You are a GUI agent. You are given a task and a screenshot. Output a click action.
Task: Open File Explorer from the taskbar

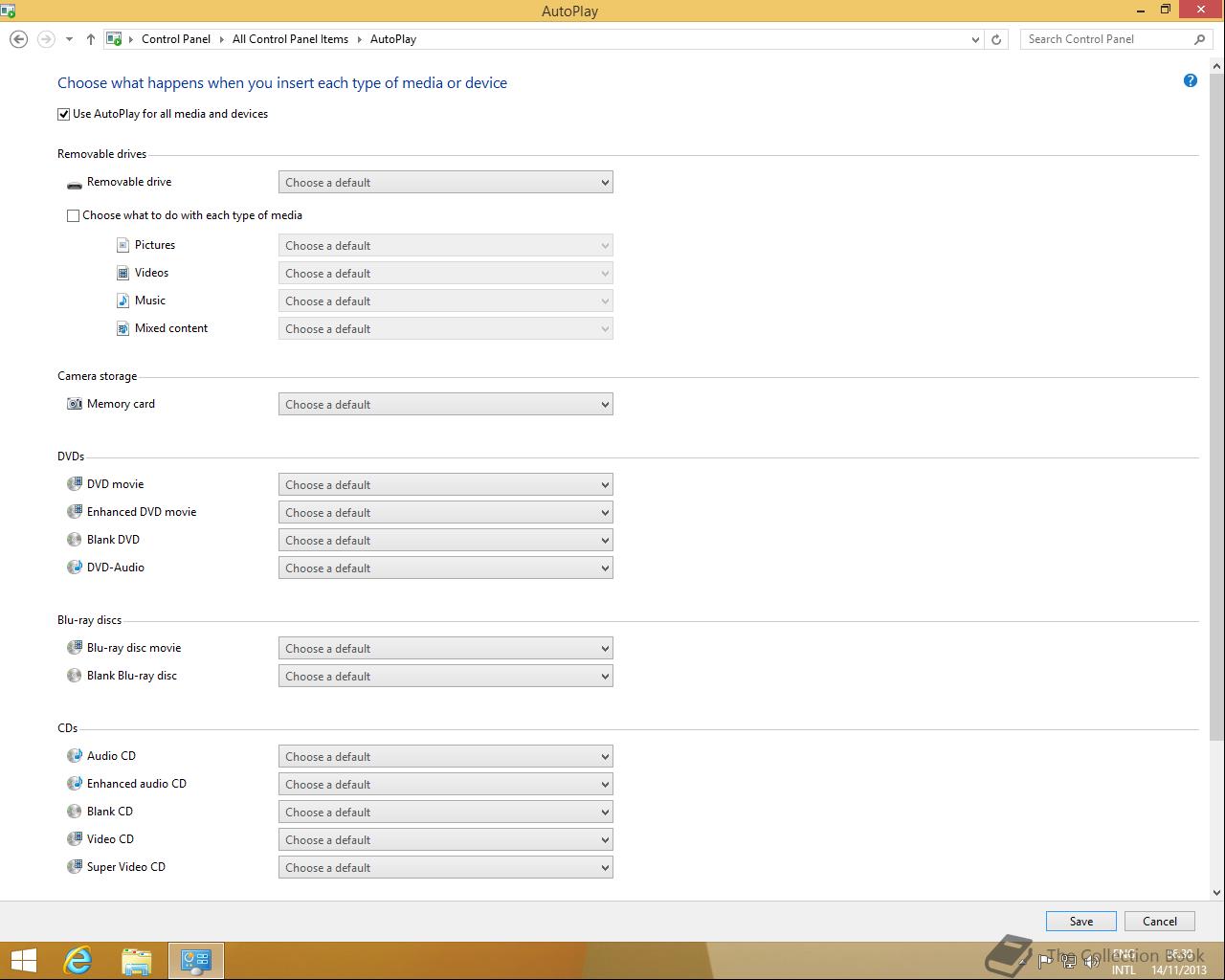tap(137, 961)
